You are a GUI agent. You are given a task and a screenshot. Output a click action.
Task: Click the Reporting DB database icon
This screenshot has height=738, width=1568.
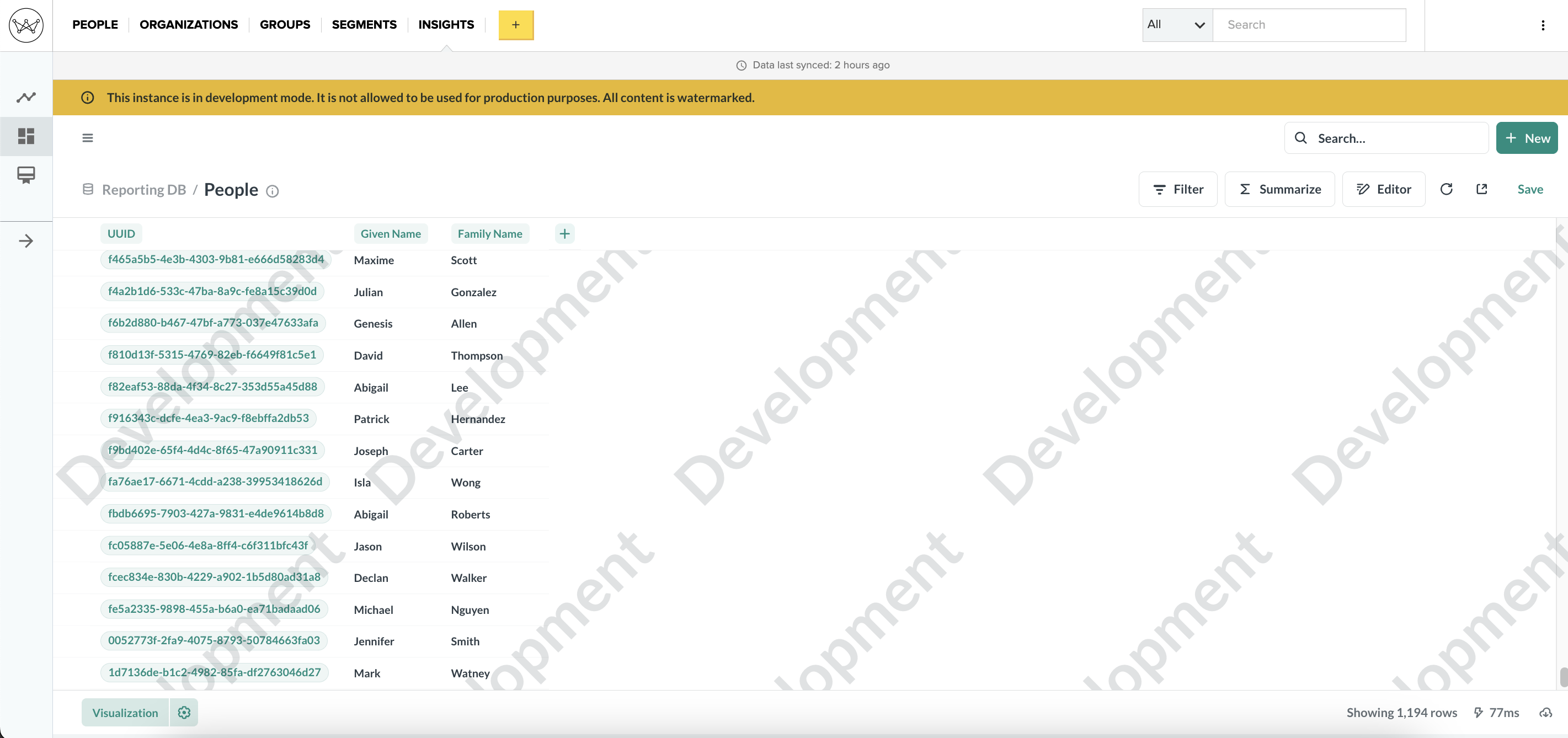click(88, 189)
